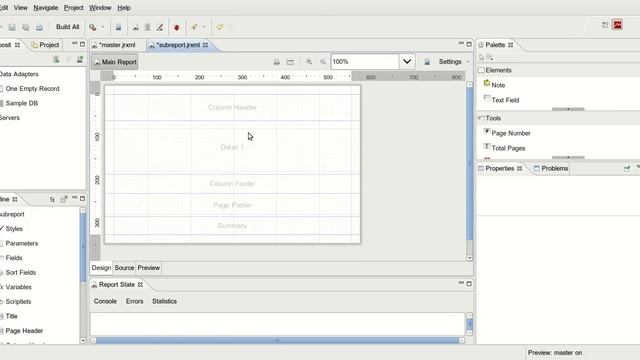Click the Open Perspective icon
This screenshot has width=640, height=360.
(605, 25)
